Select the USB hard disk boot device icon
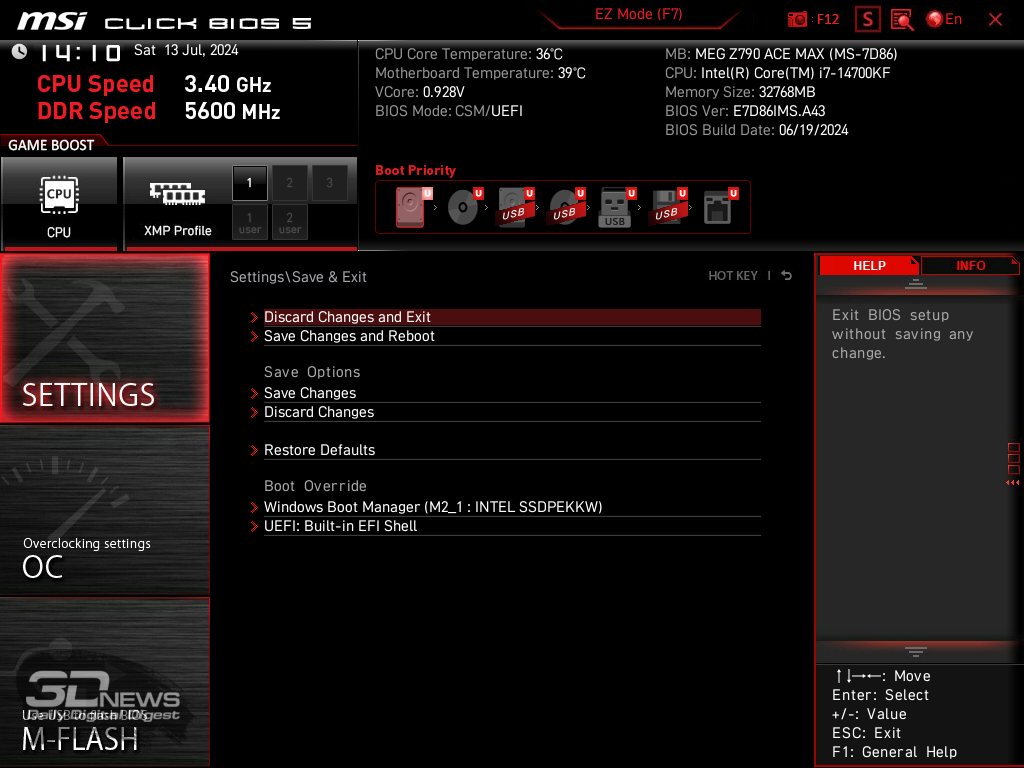 pos(515,207)
